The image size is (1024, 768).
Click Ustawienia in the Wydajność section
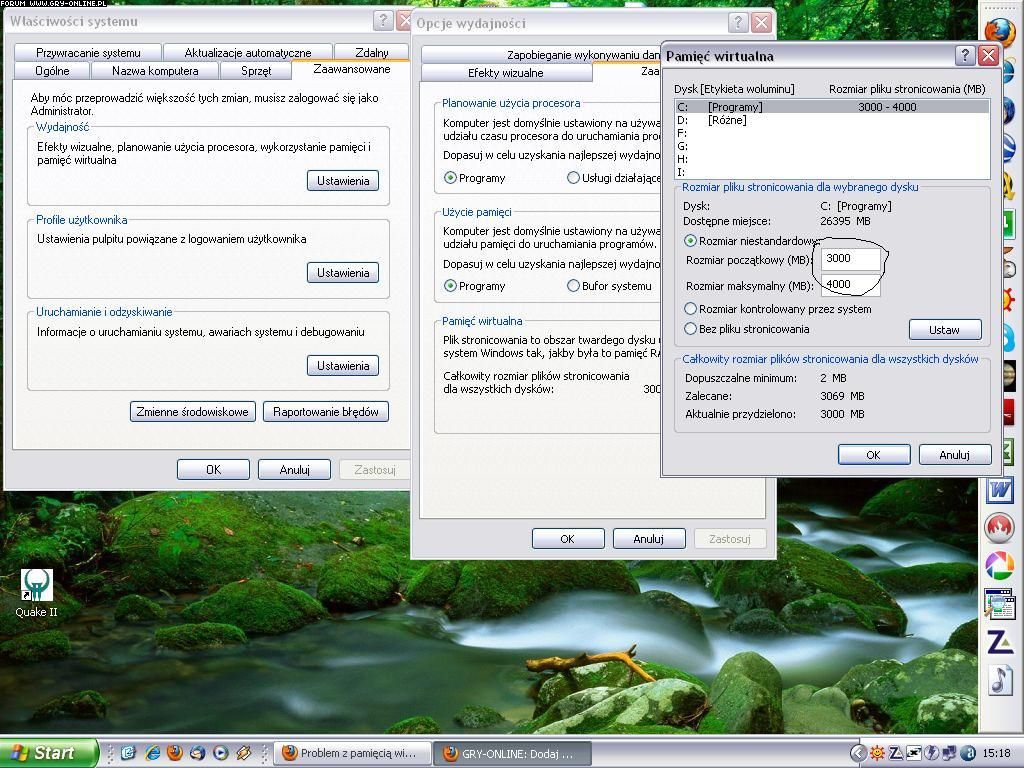tap(343, 181)
